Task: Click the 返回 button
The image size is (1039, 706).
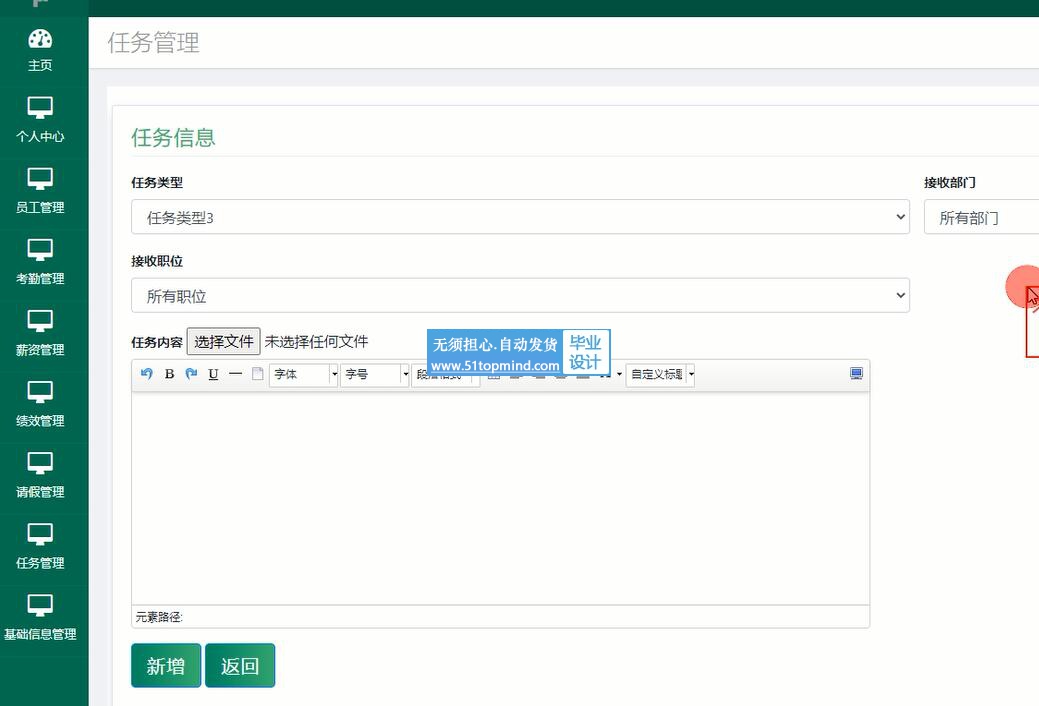Action: point(240,666)
